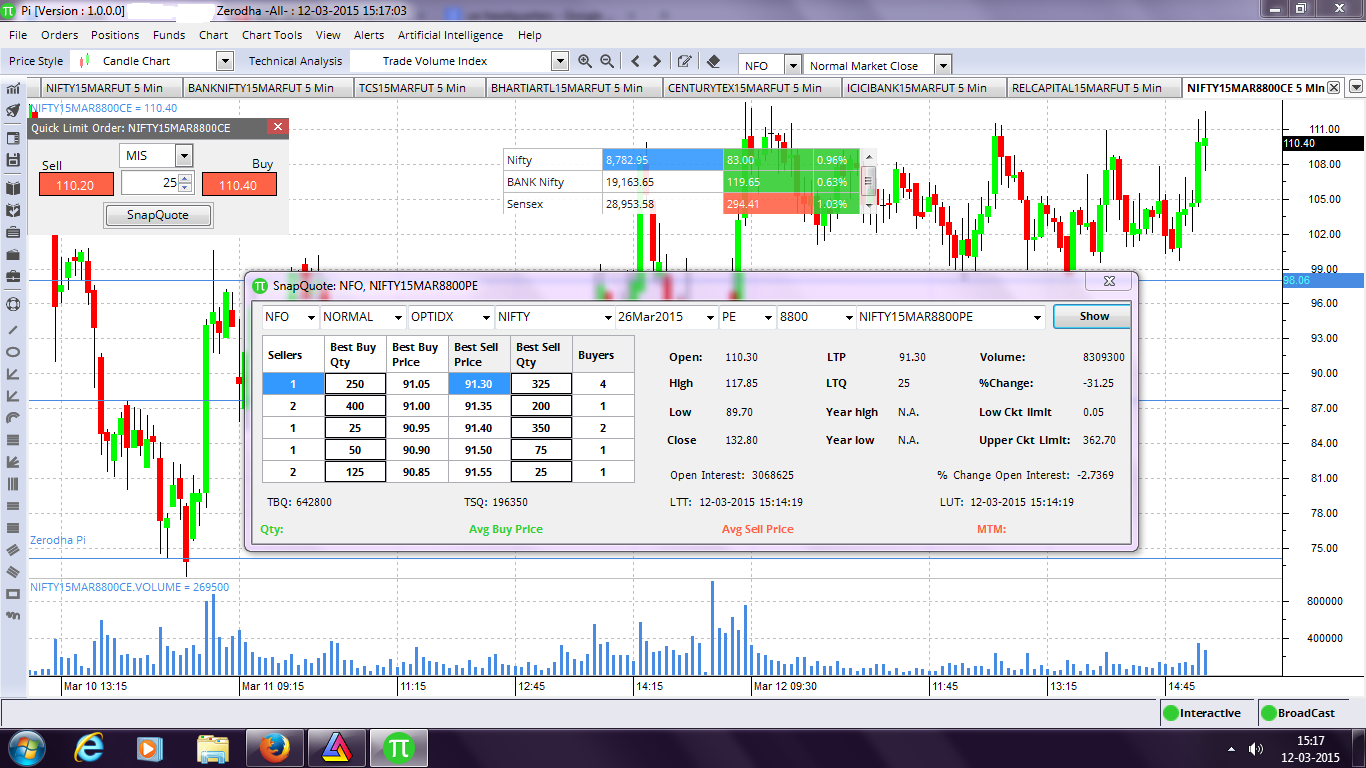This screenshot has height=768, width=1366.
Task: Select the eraser tool in toolbar
Action: point(713,61)
